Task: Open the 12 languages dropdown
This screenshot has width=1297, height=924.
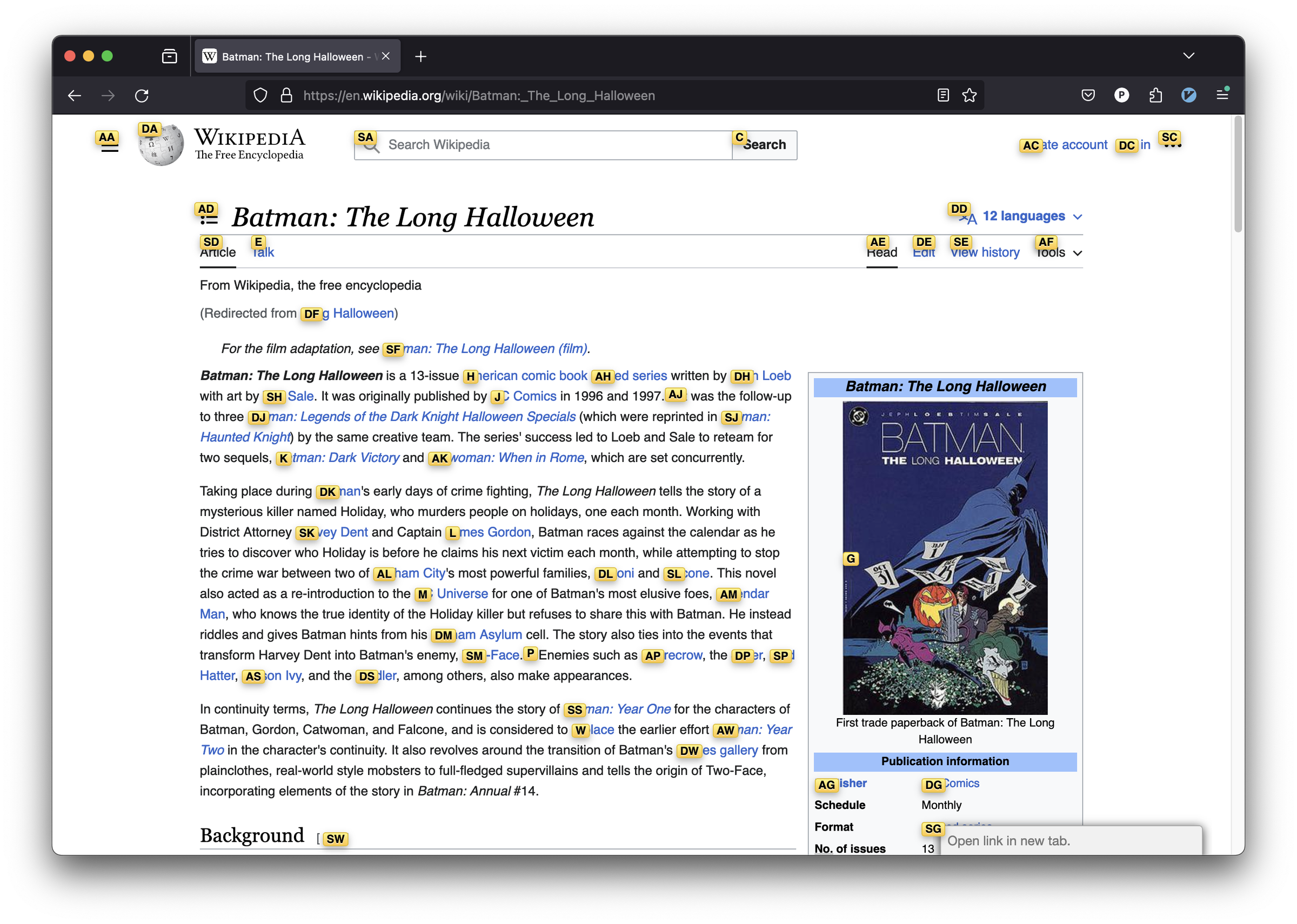Action: click(x=1020, y=216)
